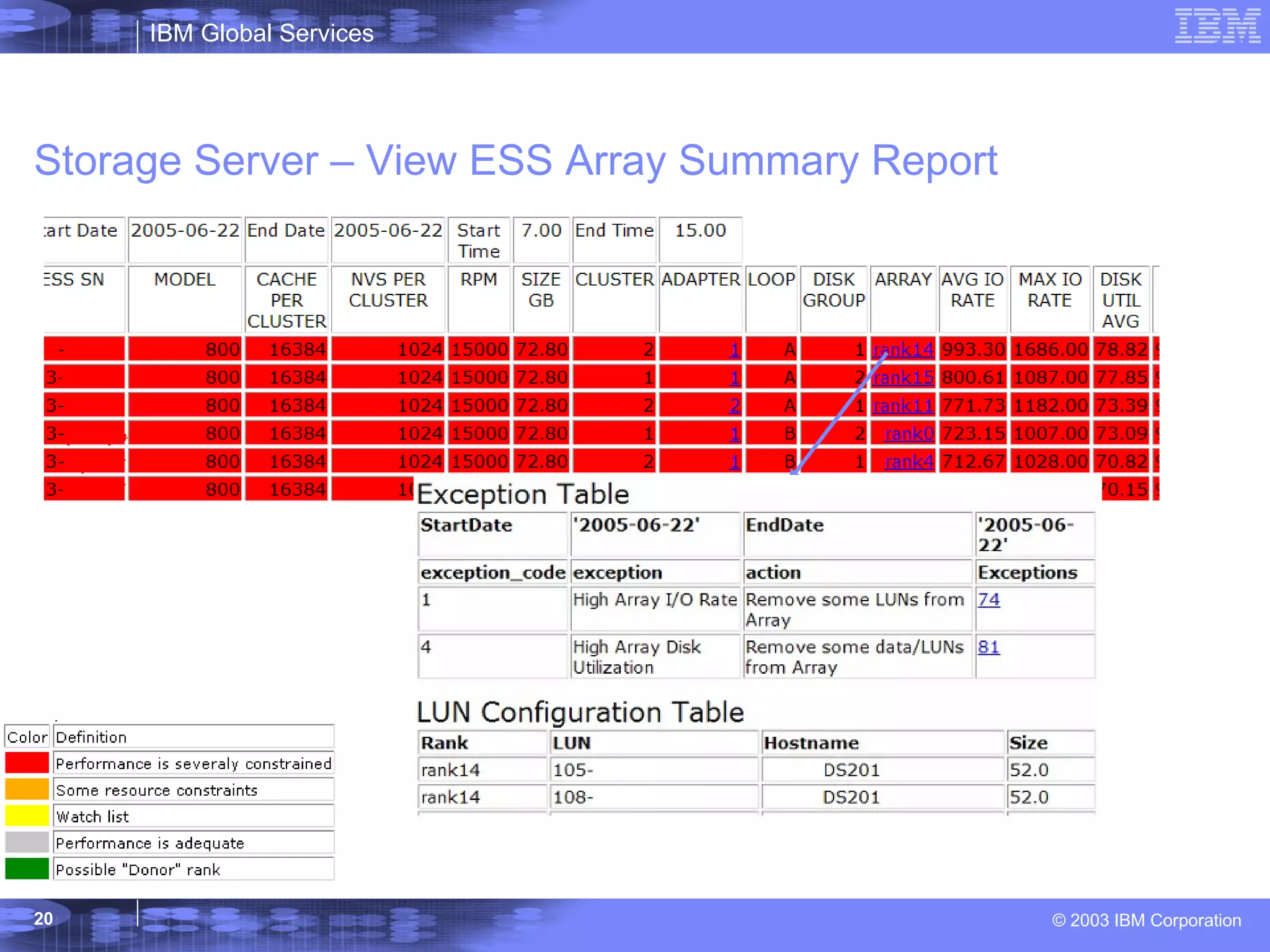The width and height of the screenshot is (1270, 952).
Task: Open the 74 exceptions link
Action: pos(988,599)
